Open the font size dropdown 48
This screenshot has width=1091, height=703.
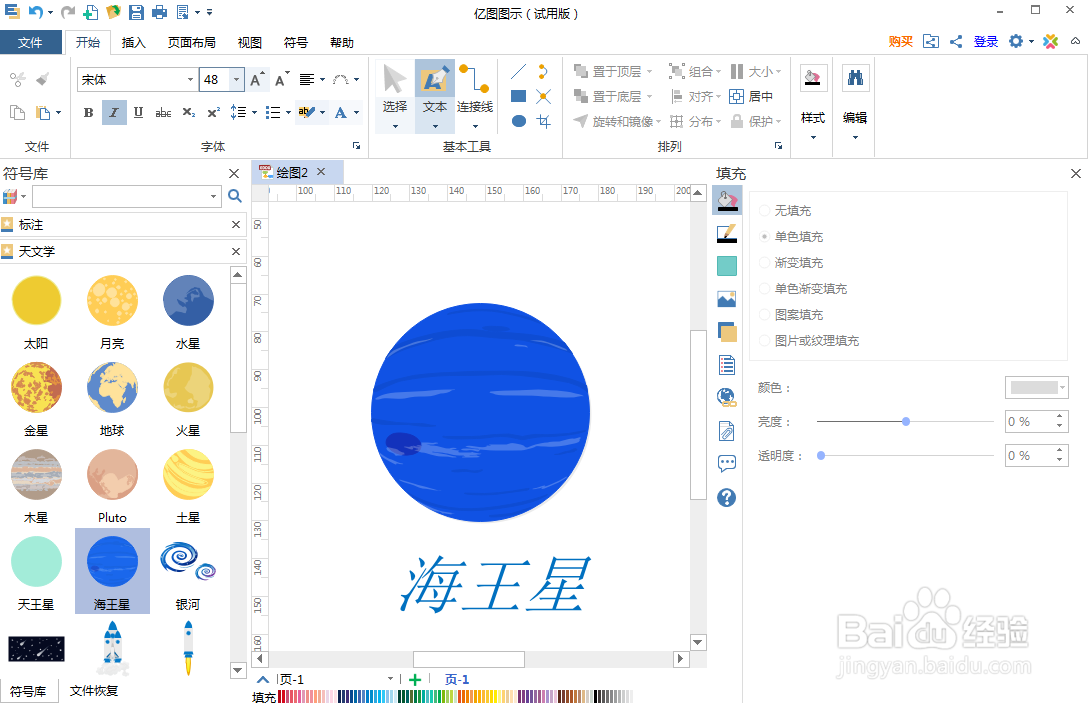coord(237,80)
